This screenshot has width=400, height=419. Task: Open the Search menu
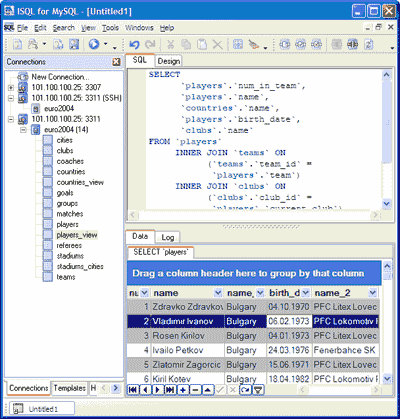(x=64, y=28)
